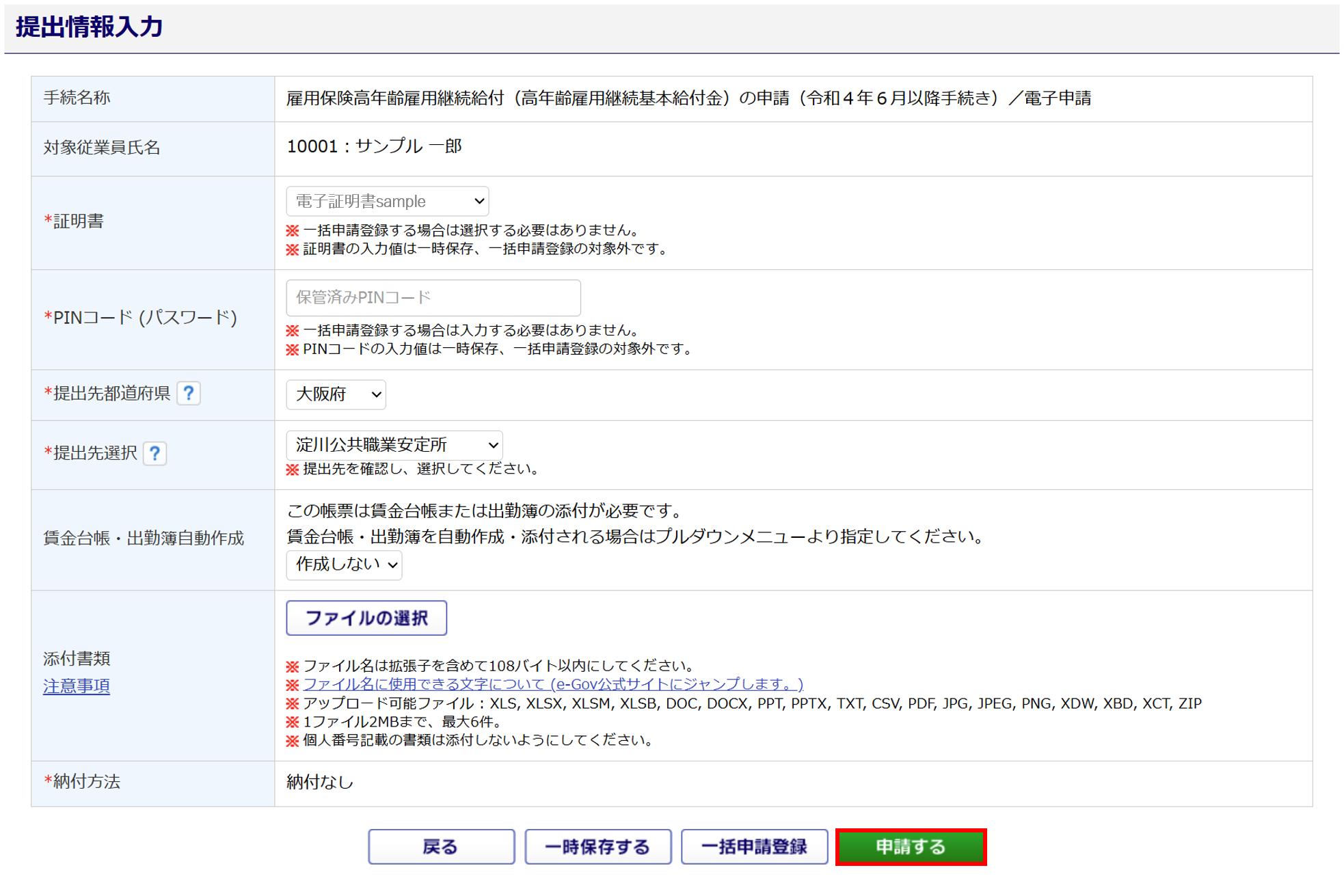Open the 注意事項 link
1344x896 pixels.
coord(76,686)
